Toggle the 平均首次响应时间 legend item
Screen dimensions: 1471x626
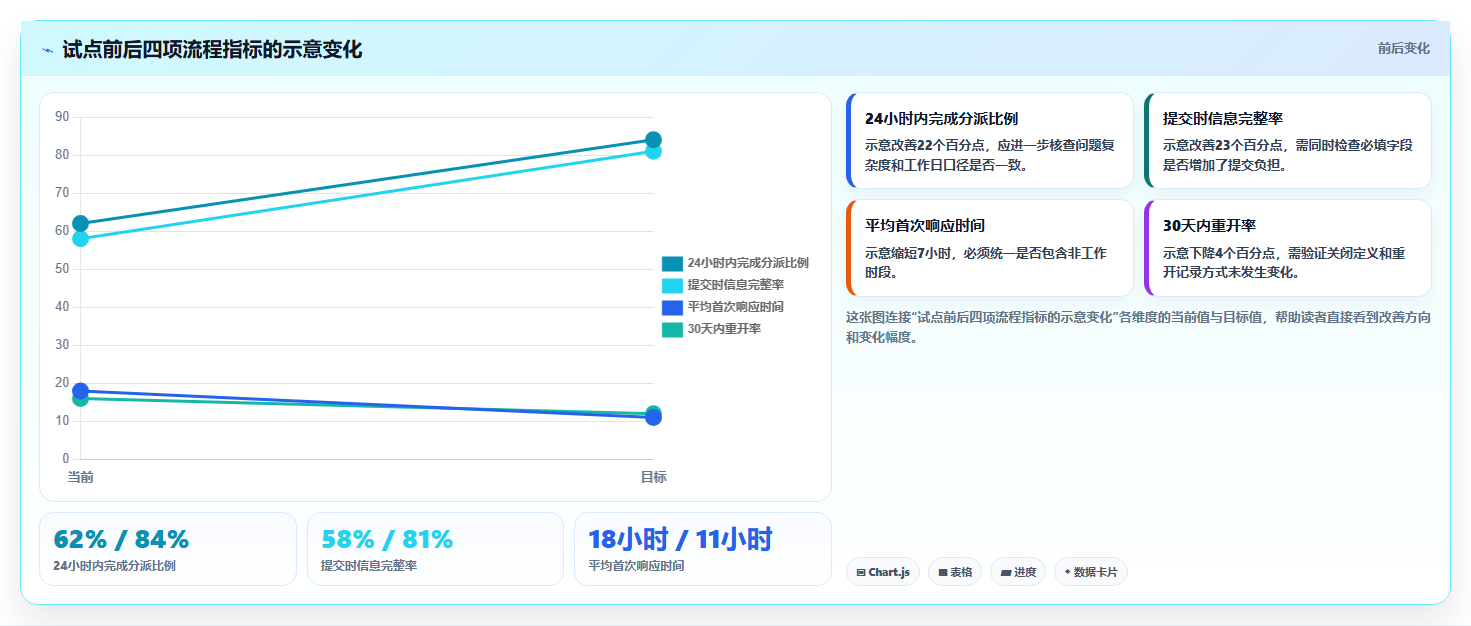point(723,307)
